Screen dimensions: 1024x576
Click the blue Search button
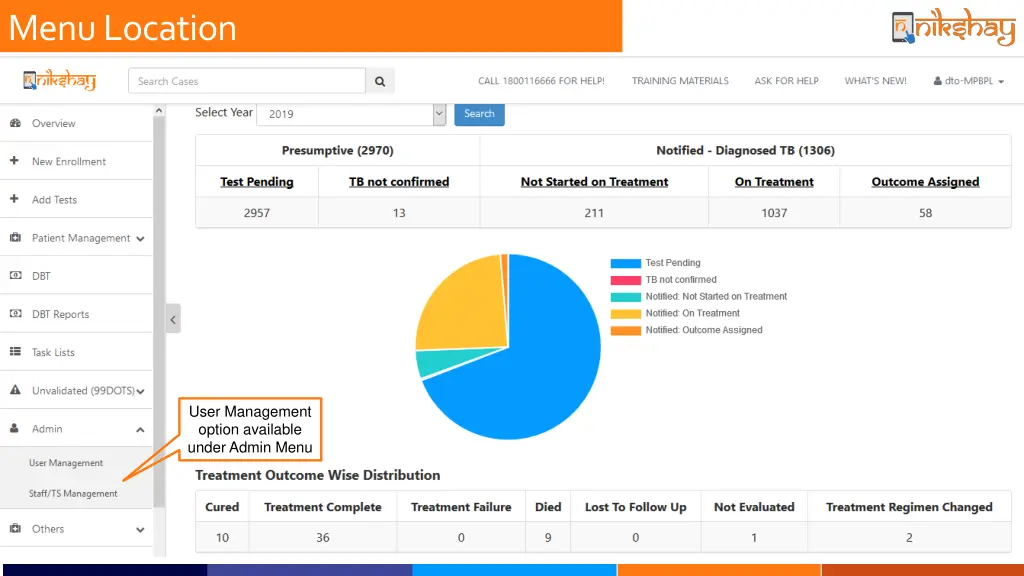pyautogui.click(x=479, y=114)
